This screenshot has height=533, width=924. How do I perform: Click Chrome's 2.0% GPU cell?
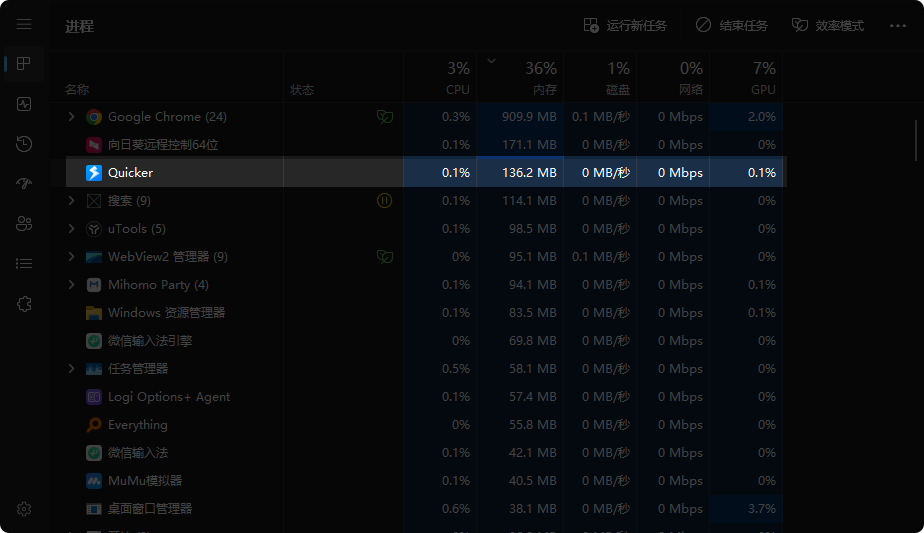pos(746,117)
